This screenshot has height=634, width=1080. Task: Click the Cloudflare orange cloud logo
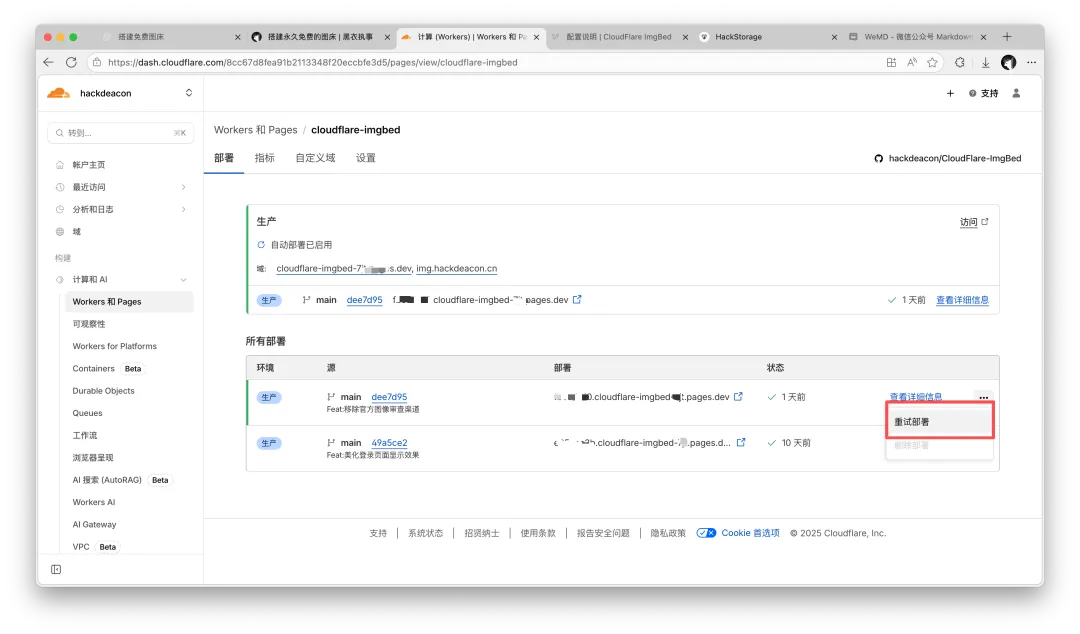click(x=59, y=93)
